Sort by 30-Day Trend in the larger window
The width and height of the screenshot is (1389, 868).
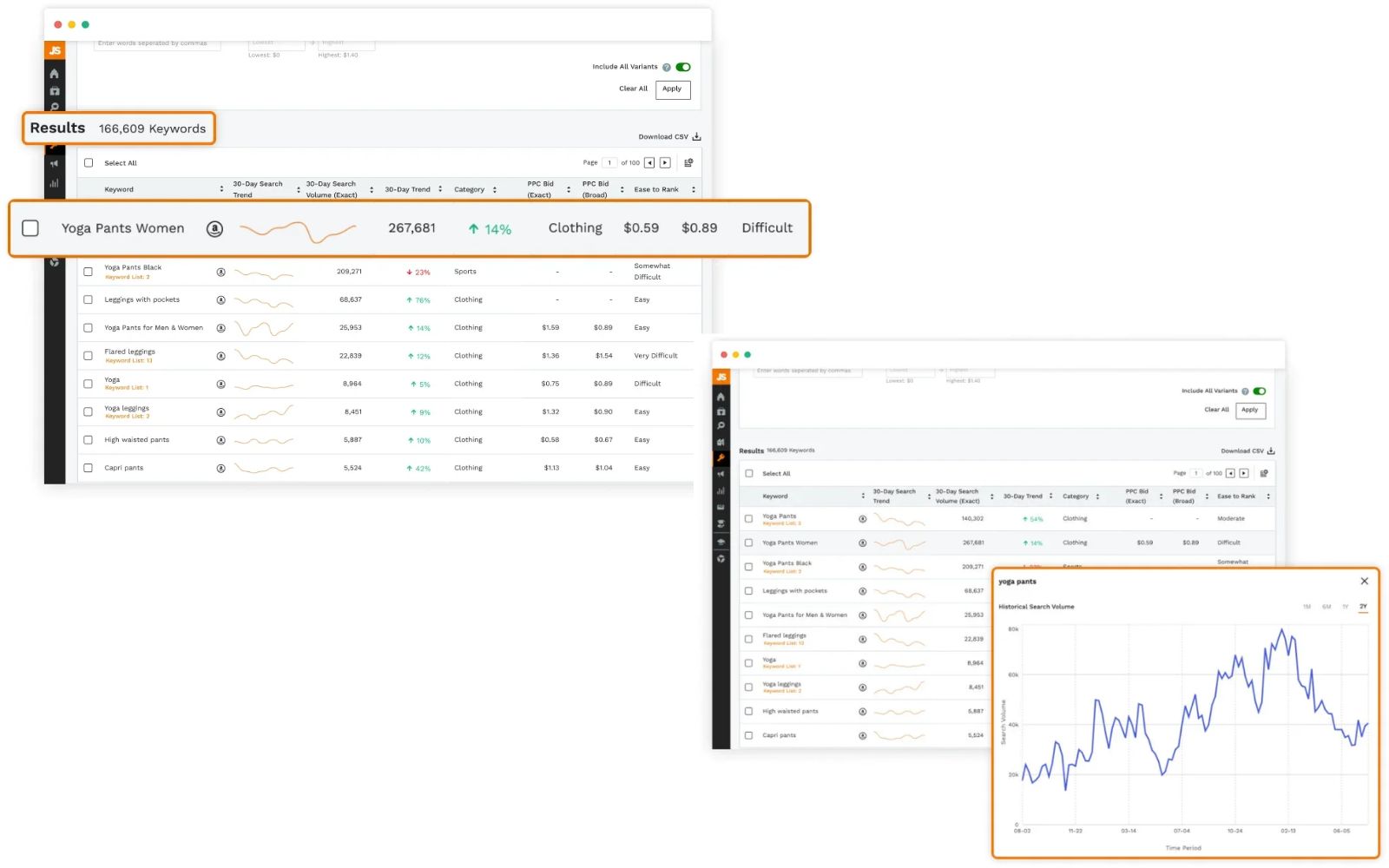(440, 189)
